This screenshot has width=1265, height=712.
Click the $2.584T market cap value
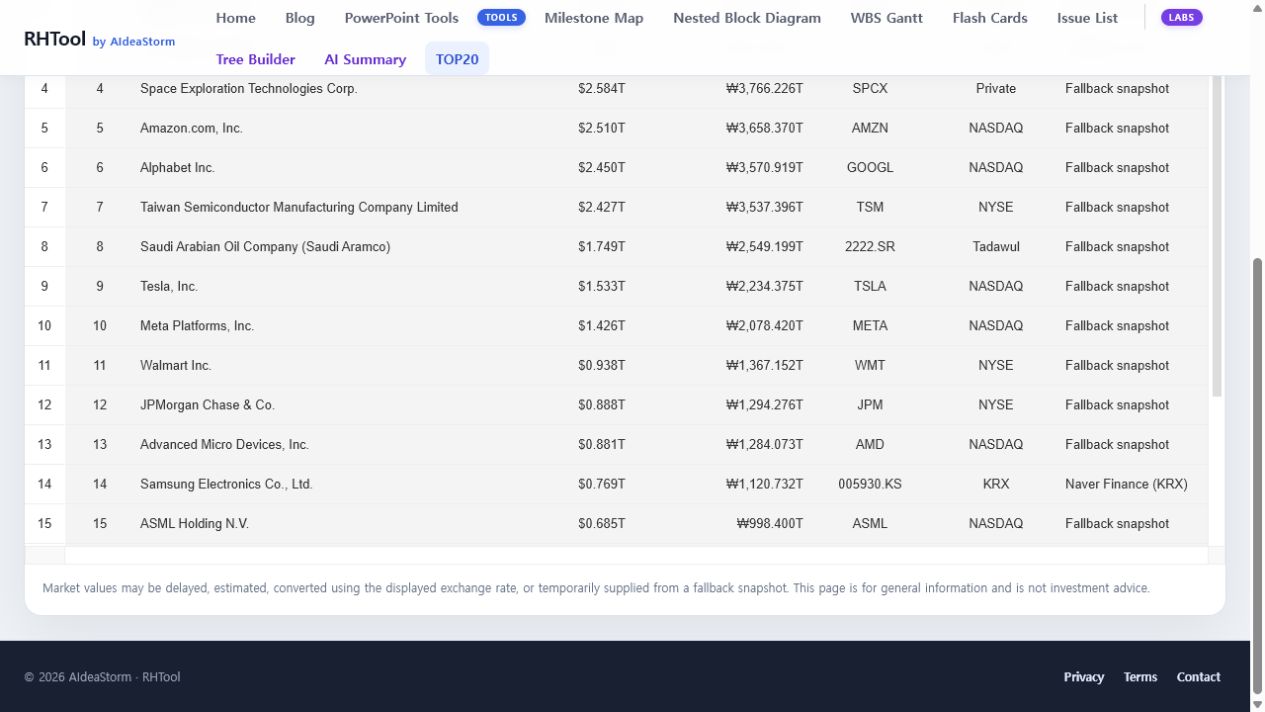(602, 88)
